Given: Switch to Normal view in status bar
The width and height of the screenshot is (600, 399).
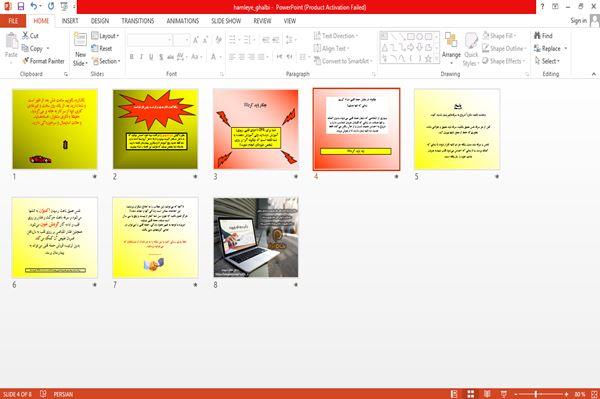Looking at the screenshot, I should click(x=454, y=394).
